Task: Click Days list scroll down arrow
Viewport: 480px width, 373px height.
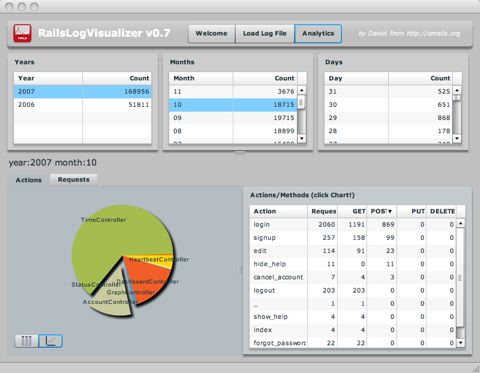Action: [x=457, y=138]
